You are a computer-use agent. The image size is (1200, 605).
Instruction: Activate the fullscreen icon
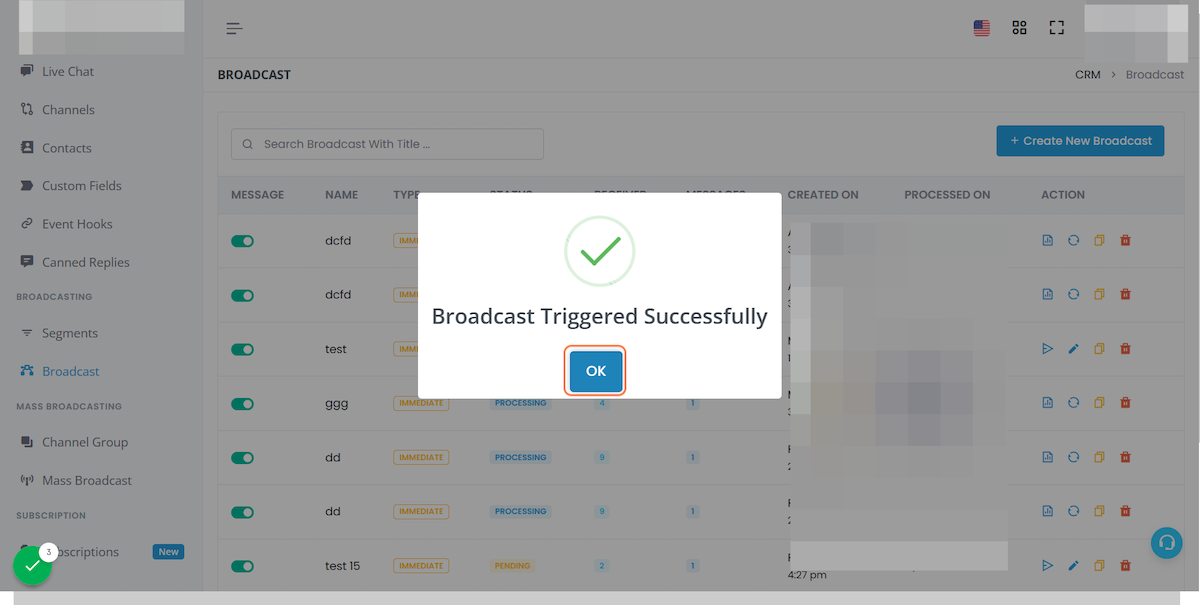[x=1057, y=28]
